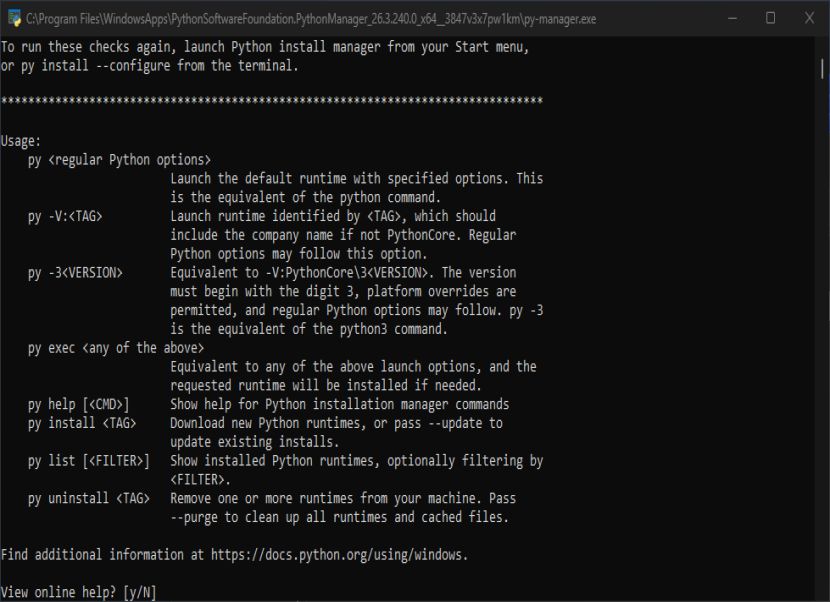The image size is (830, 602).
Task: Click 'py exec <any of the above>' line
Action: [x=116, y=348]
